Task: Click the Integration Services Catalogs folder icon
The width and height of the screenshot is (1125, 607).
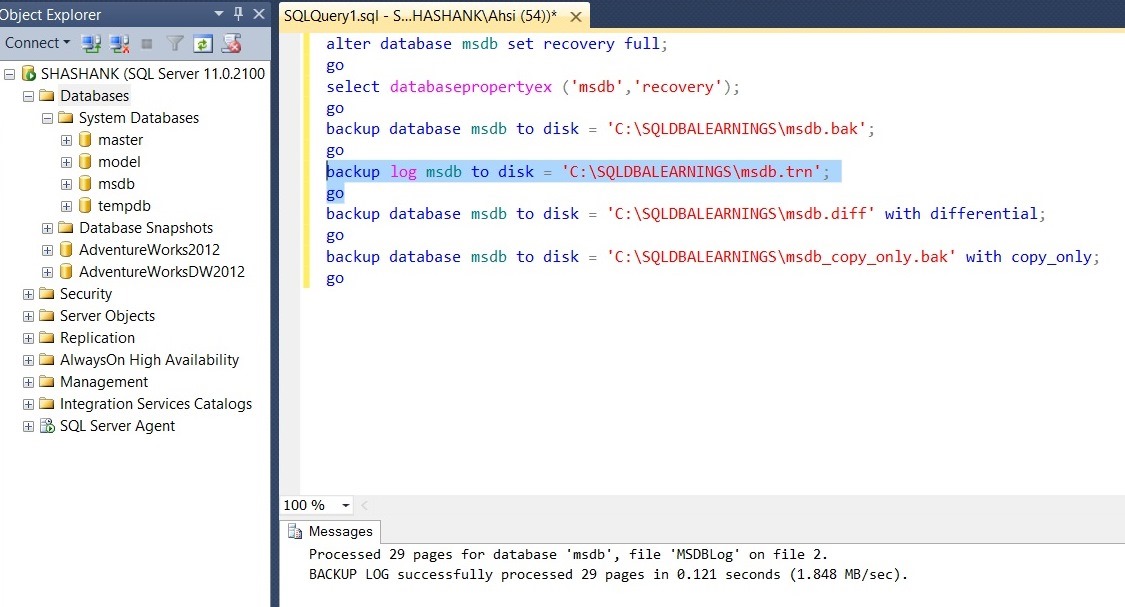Action: click(47, 404)
